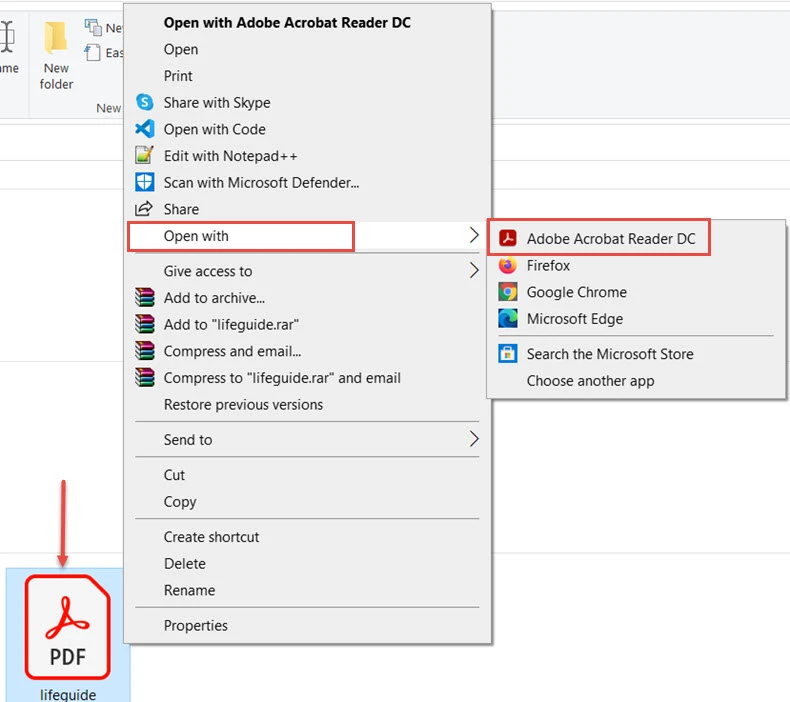Expand the Send to submenu arrow
The width and height of the screenshot is (790, 702).
click(474, 439)
